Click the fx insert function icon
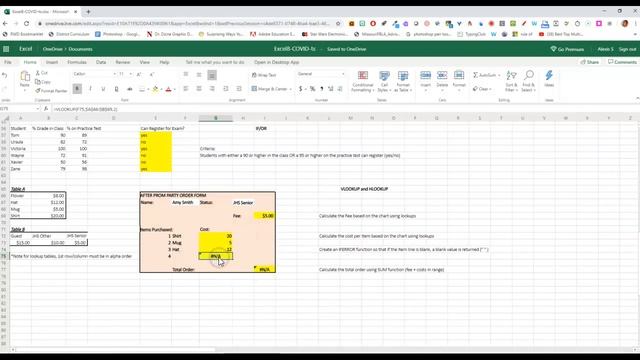Image resolution: width=640 pixels, height=360 pixels. coord(46,109)
